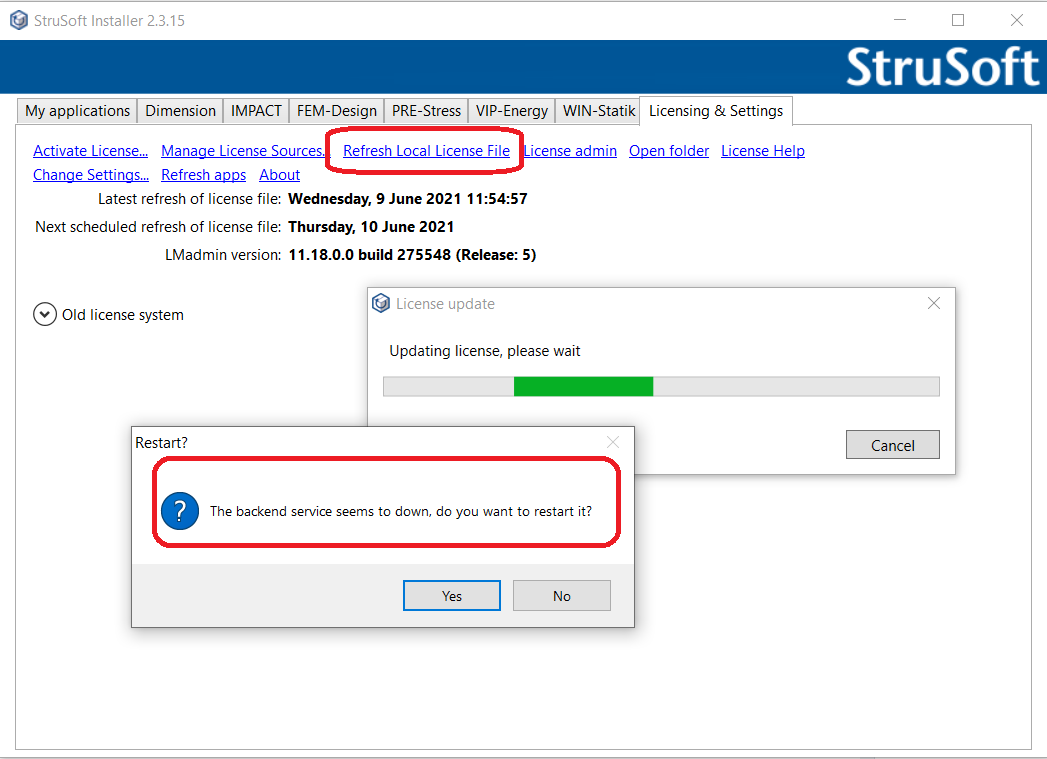Screen dimensions: 1047x759
Task: Open the VIP-Energy tab
Action: point(511,111)
